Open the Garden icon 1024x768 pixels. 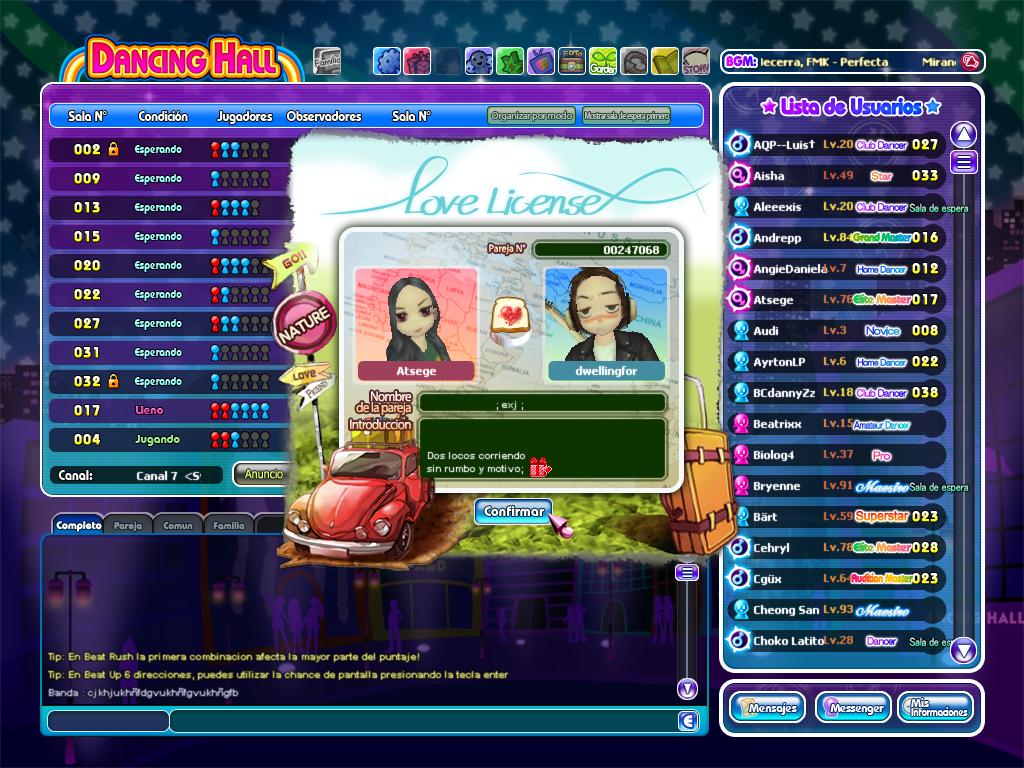tap(602, 61)
